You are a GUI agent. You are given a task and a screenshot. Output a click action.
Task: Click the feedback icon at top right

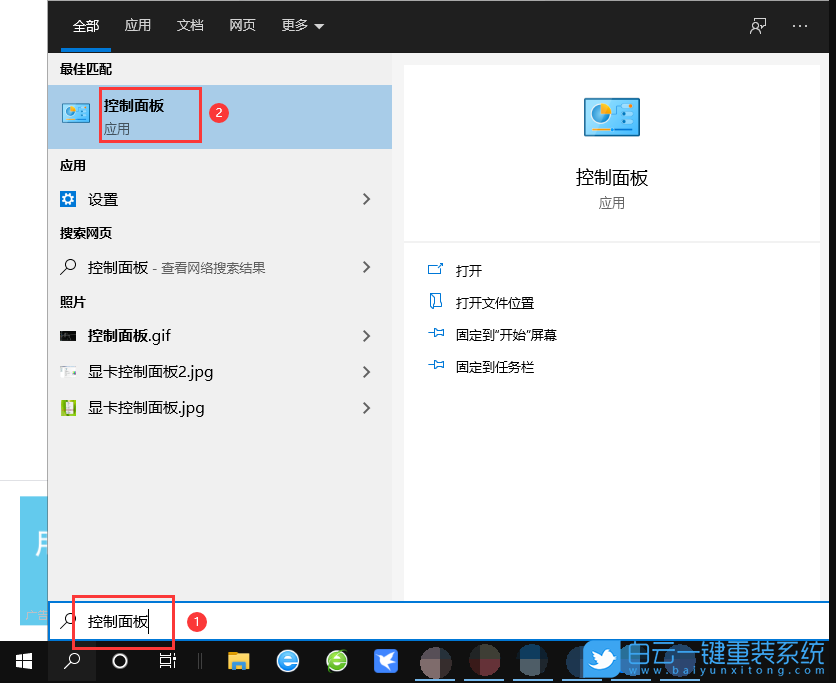(x=757, y=26)
